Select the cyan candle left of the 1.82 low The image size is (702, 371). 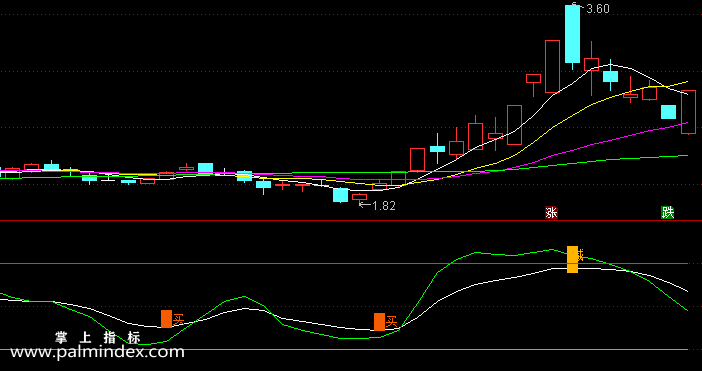(x=340, y=195)
